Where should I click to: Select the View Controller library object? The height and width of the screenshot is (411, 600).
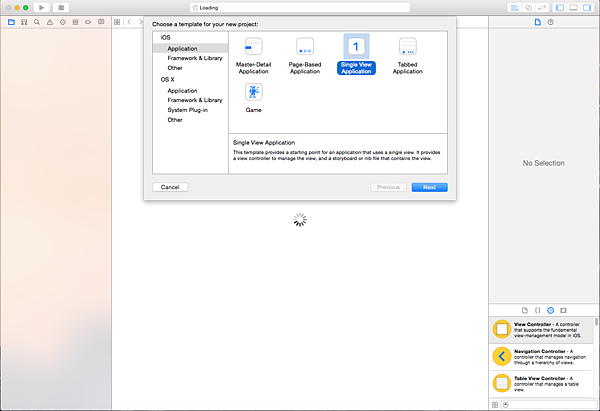541,330
